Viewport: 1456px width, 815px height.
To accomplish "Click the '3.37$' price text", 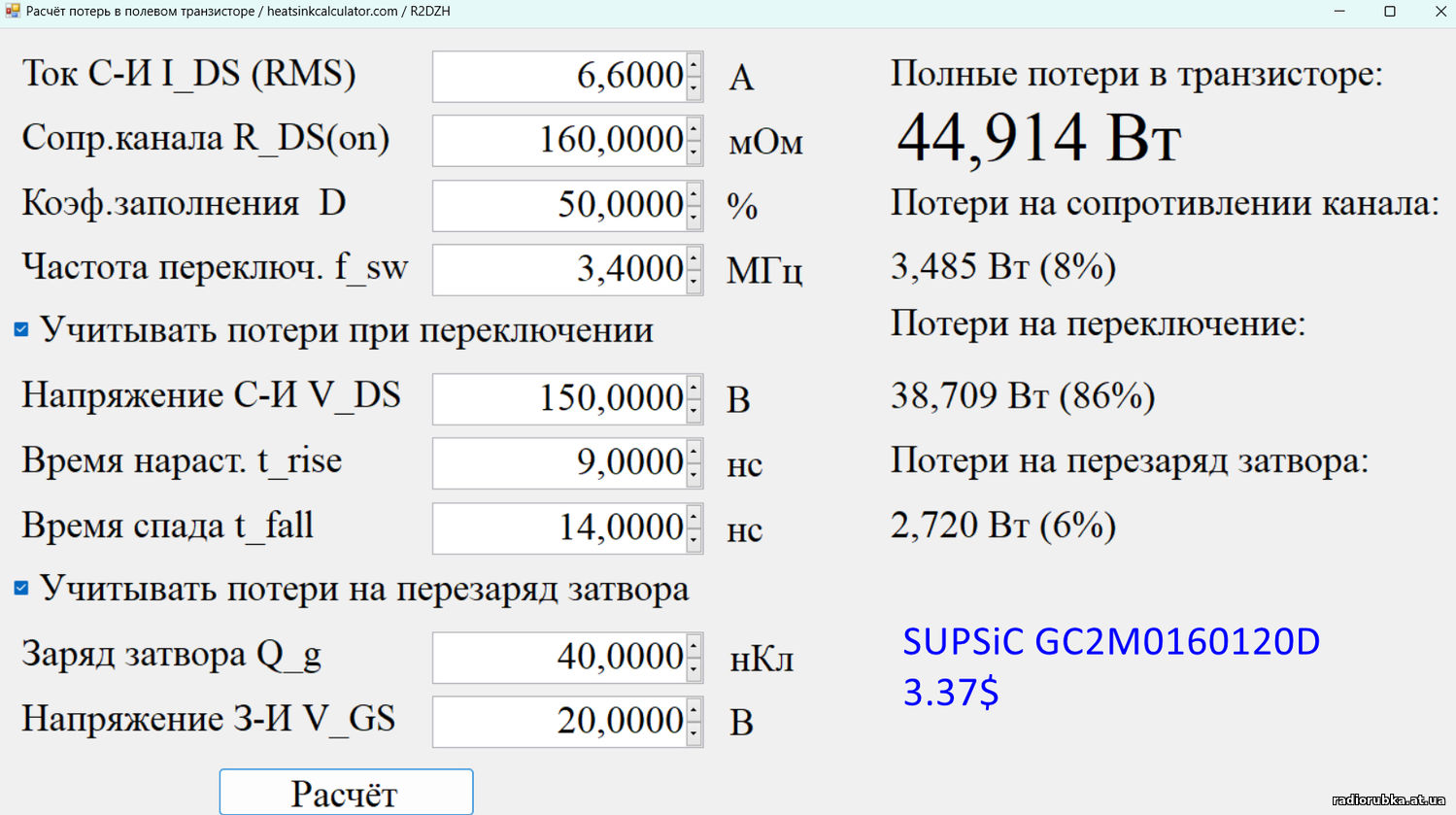I will (951, 693).
